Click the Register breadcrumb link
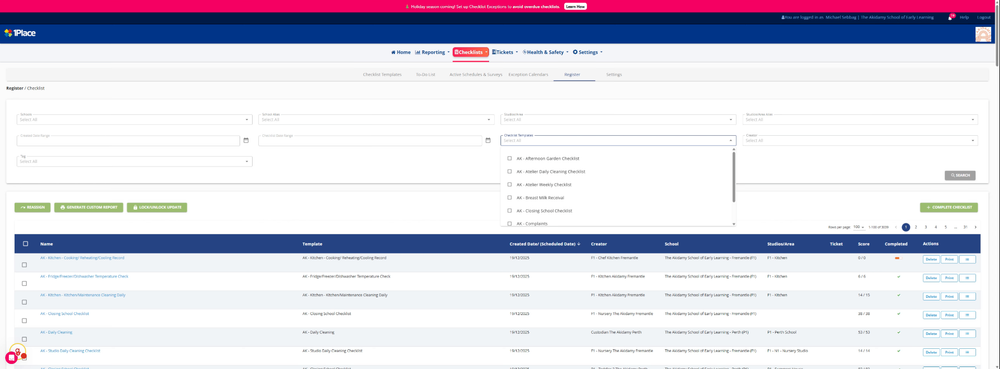1000x369 pixels. (15, 88)
